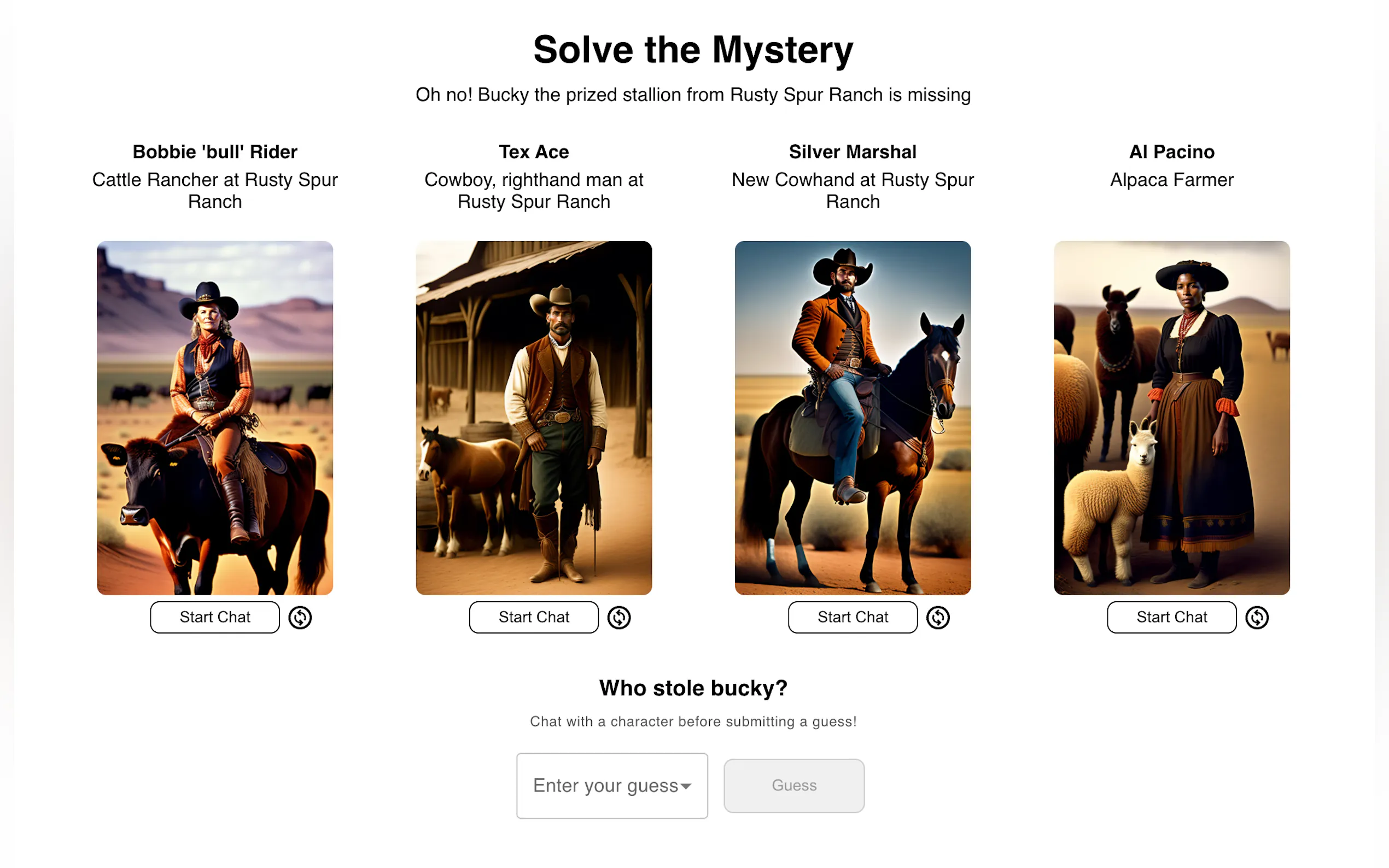The width and height of the screenshot is (1389, 868).
Task: Start chat with Al Pacino
Action: tap(1172, 617)
